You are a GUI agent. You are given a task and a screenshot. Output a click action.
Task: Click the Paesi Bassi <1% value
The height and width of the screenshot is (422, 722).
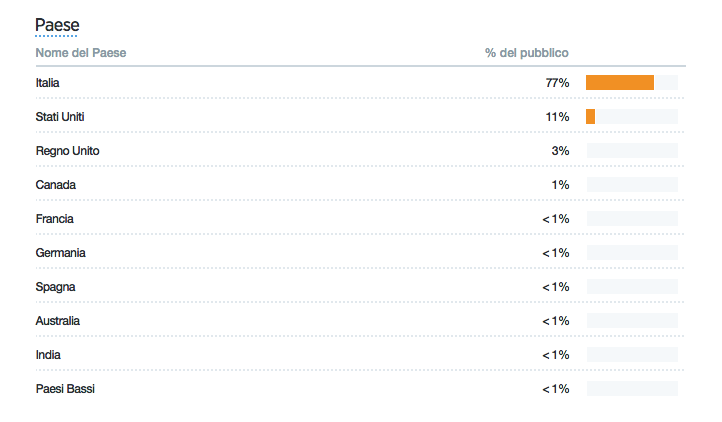556,389
